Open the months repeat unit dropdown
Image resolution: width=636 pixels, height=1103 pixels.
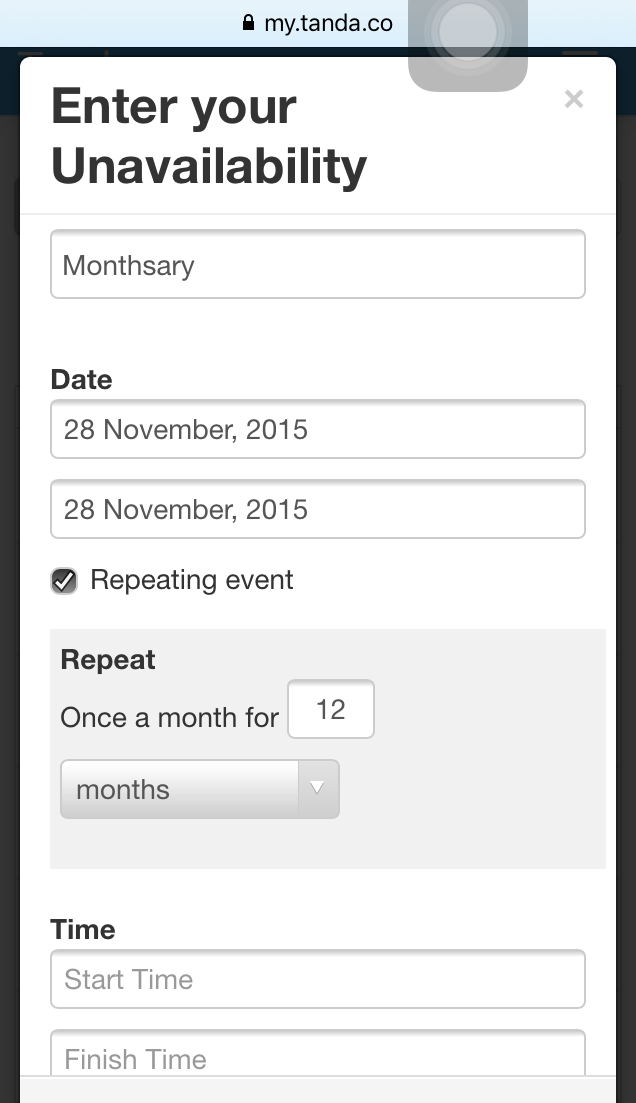click(200, 789)
